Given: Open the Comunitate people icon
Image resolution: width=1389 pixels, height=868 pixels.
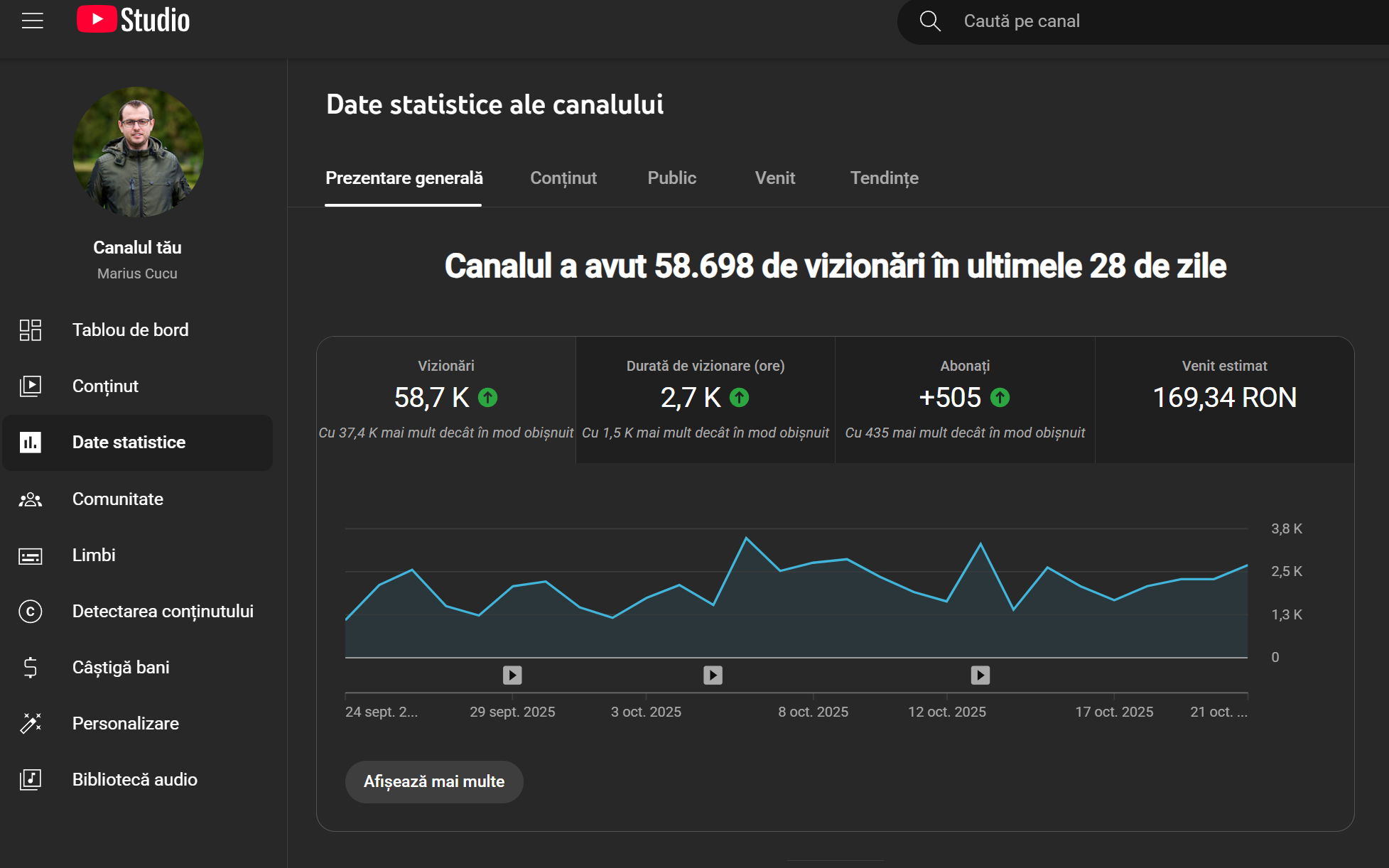Looking at the screenshot, I should pyautogui.click(x=31, y=499).
